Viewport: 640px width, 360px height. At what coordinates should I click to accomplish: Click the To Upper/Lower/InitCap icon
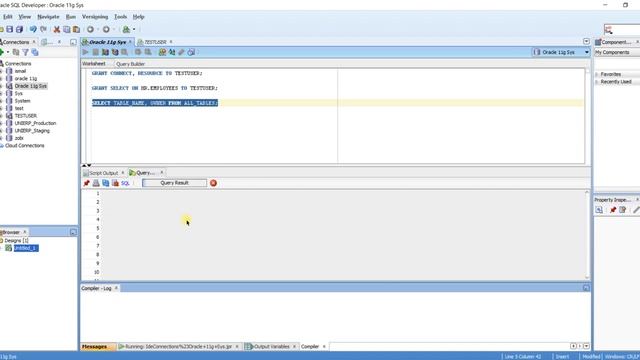coord(172,52)
